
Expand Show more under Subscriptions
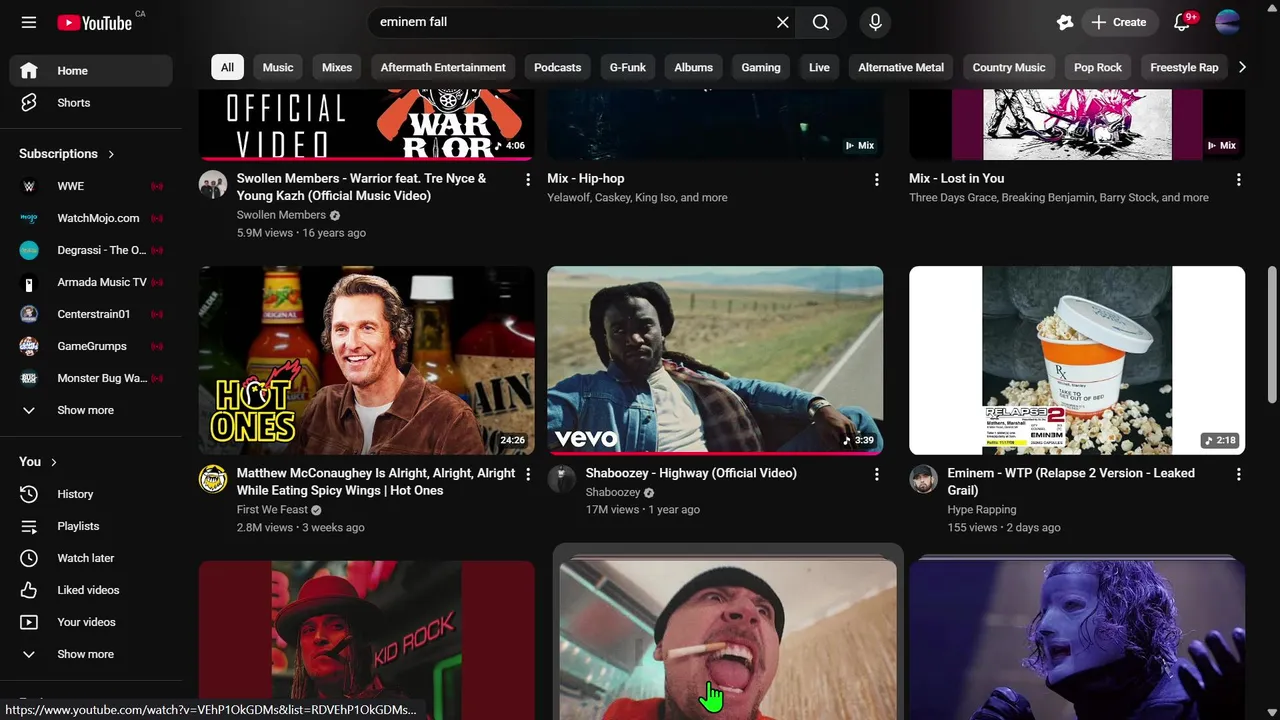pyautogui.click(x=91, y=410)
